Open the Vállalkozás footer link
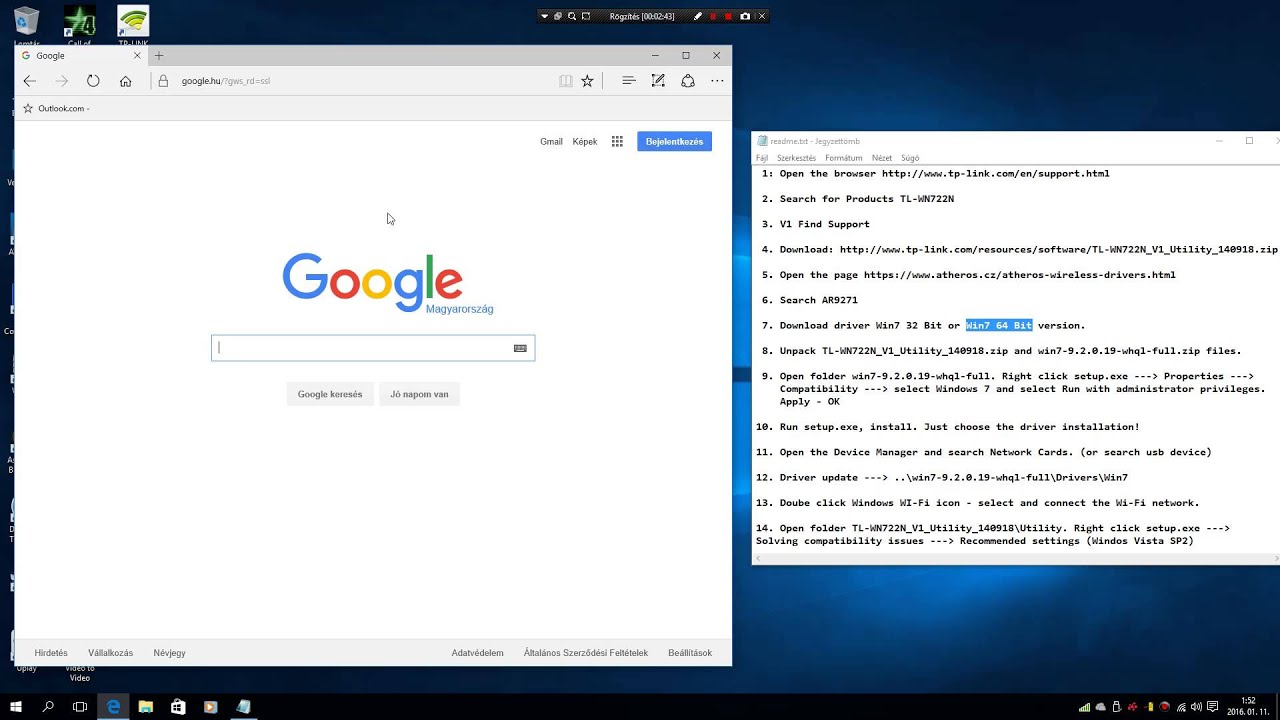The height and width of the screenshot is (720, 1280). click(110, 653)
